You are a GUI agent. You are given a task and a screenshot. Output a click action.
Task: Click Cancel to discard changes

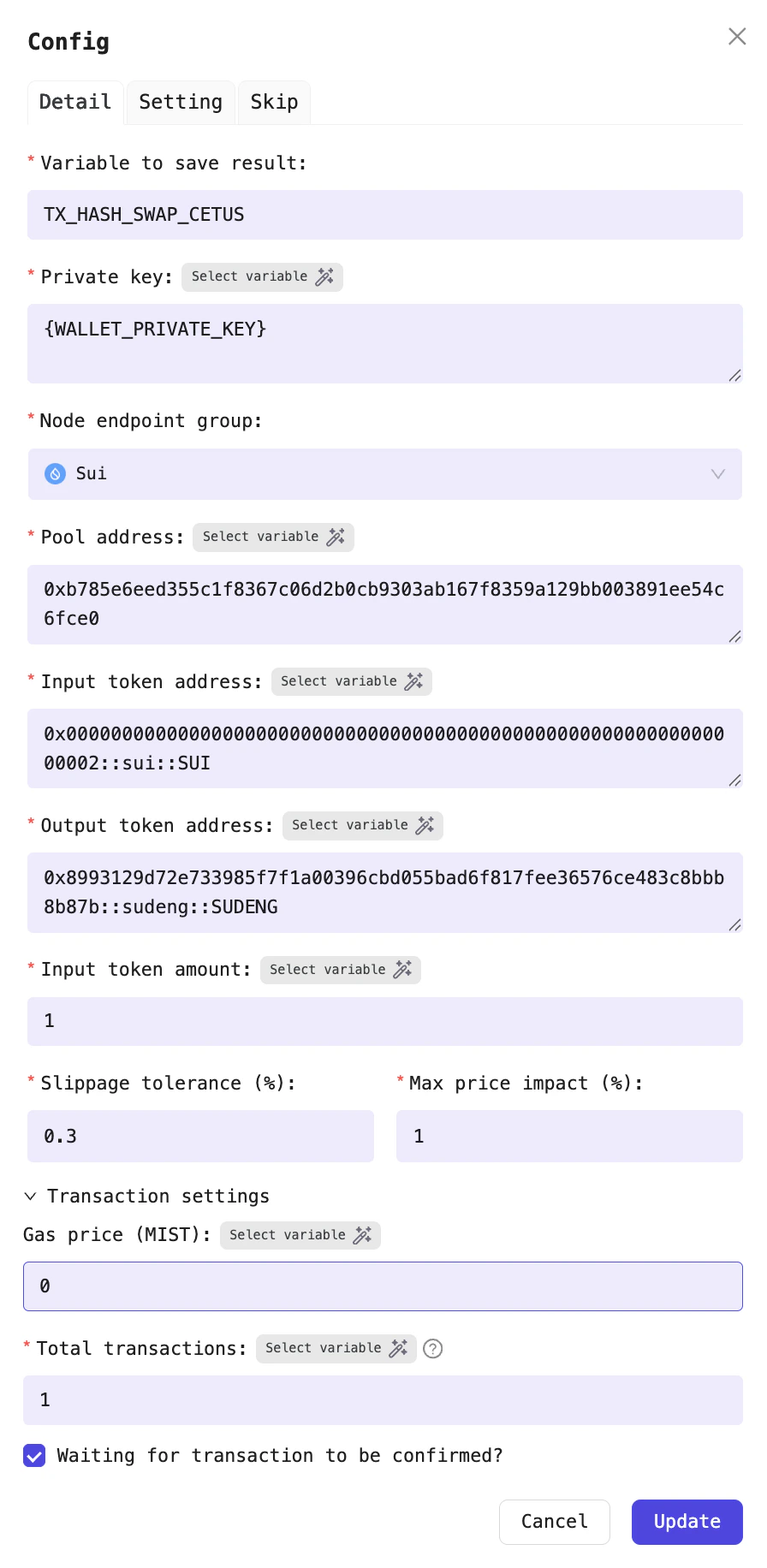pyautogui.click(x=554, y=1522)
